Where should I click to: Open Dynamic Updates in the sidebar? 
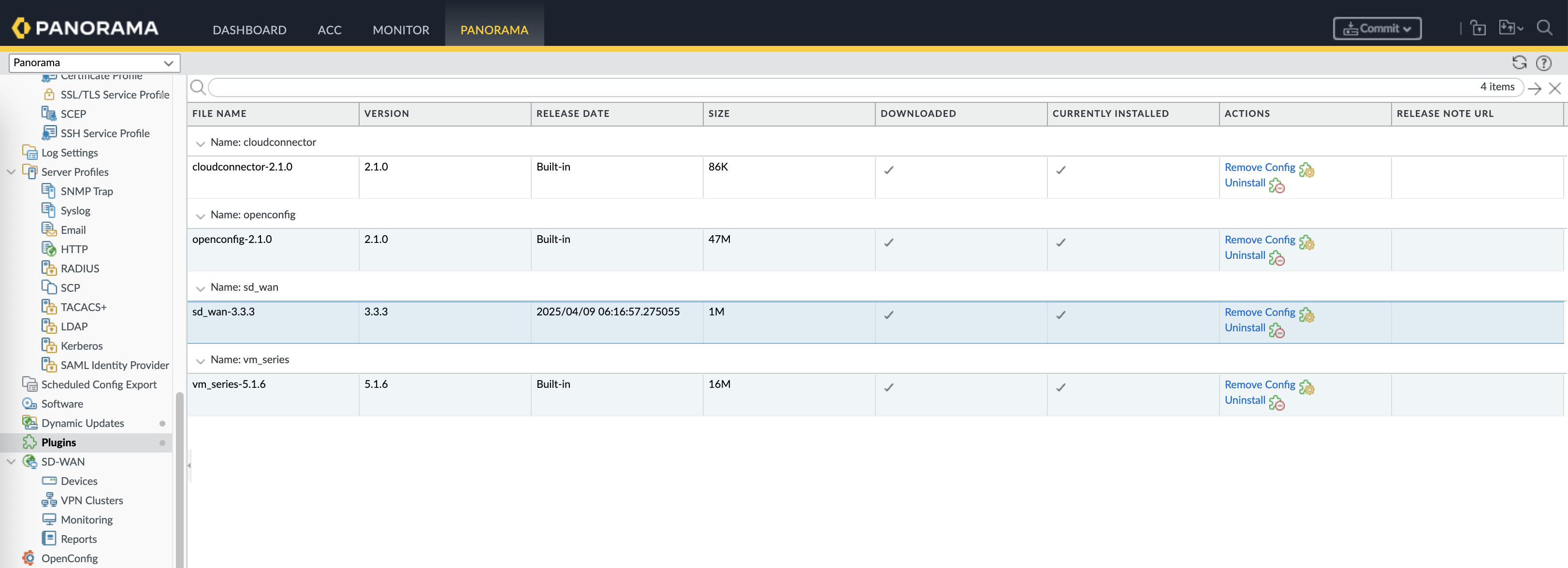82,423
